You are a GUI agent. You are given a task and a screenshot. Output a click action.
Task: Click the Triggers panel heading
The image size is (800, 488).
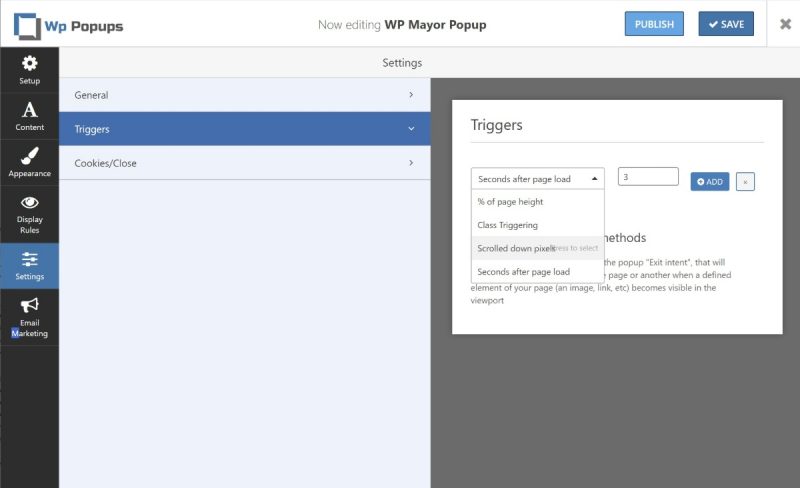(496, 125)
